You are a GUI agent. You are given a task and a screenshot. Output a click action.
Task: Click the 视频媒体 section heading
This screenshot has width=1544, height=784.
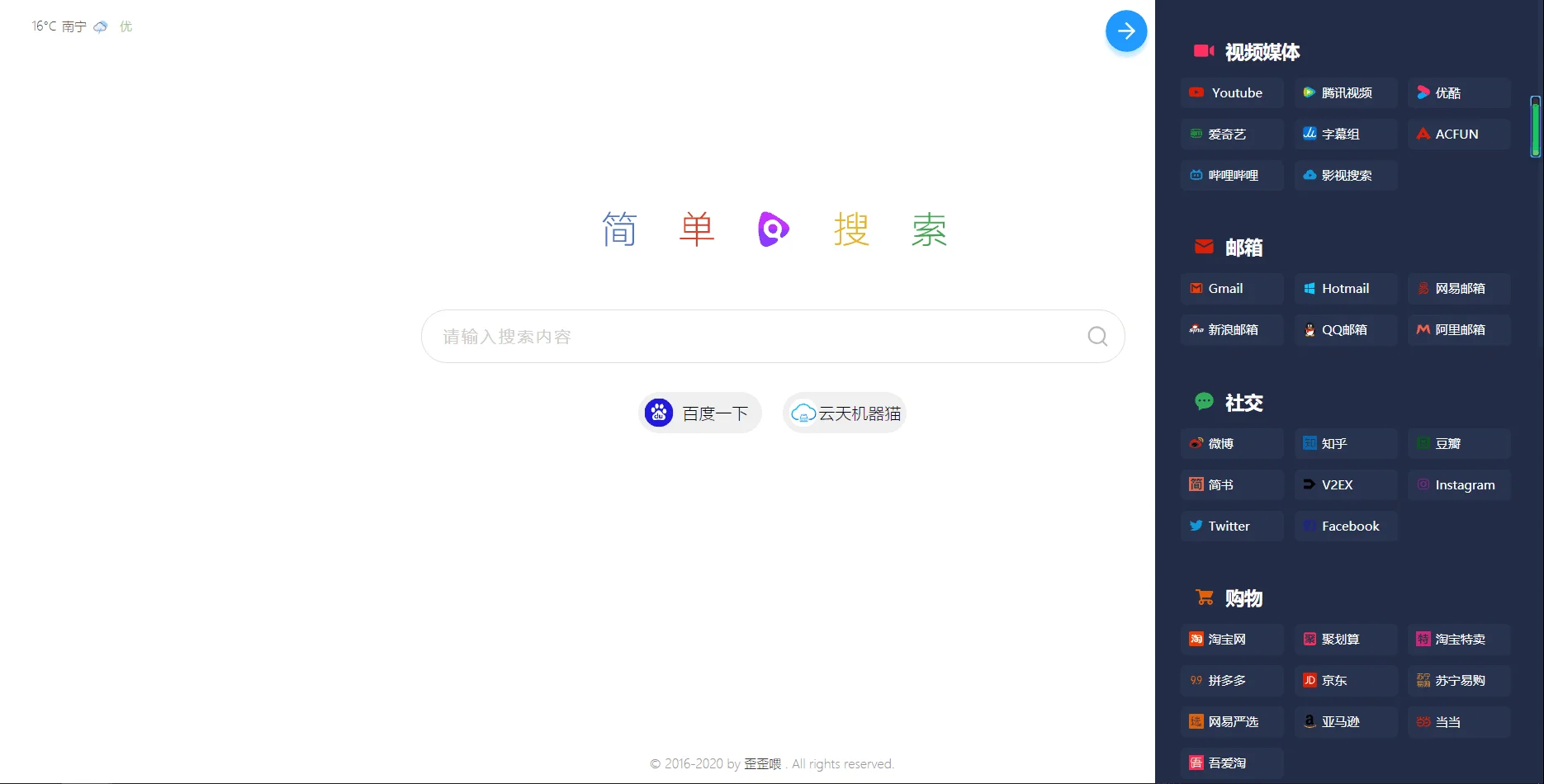point(1262,52)
